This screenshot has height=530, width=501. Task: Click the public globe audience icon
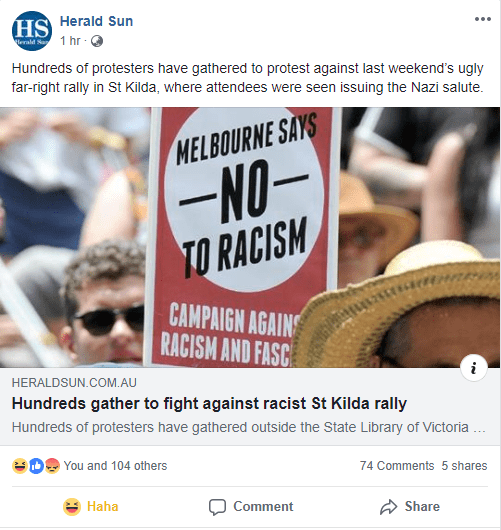(97, 41)
